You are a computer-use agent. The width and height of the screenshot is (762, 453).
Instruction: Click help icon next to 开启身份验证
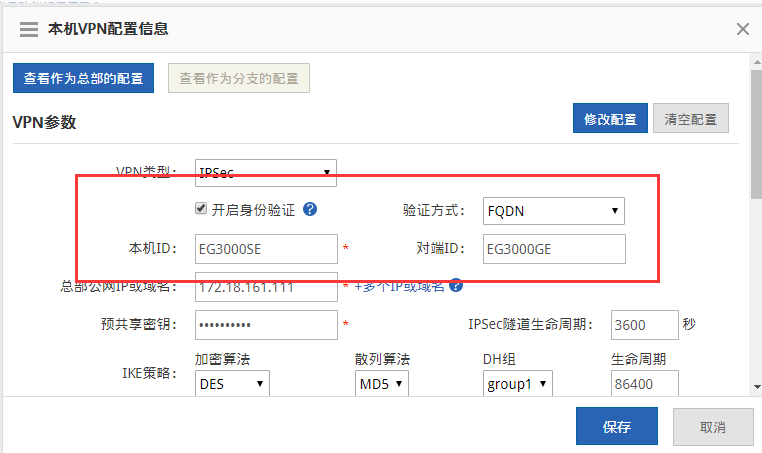(x=310, y=209)
